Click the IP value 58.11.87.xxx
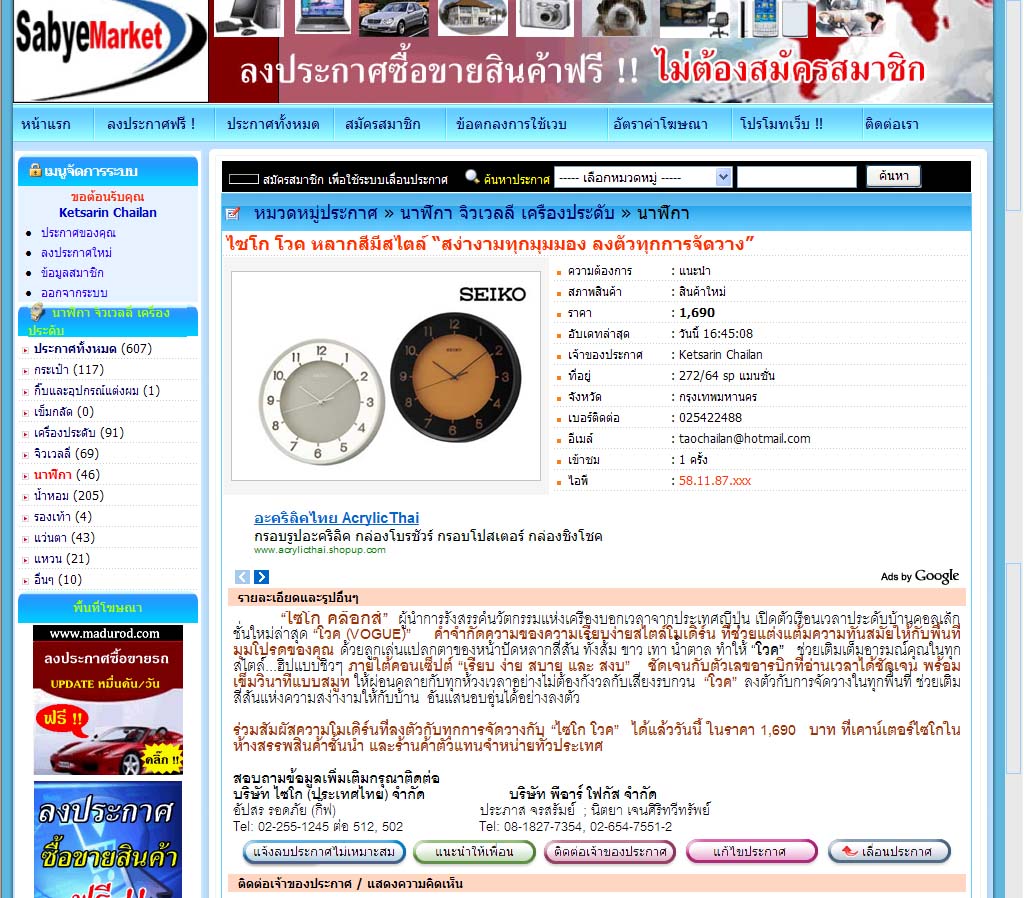 point(714,481)
